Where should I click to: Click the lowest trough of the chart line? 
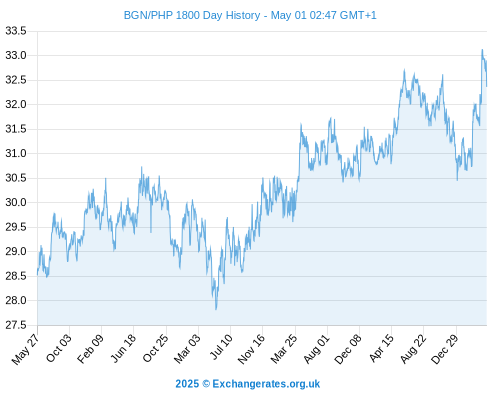(216, 309)
